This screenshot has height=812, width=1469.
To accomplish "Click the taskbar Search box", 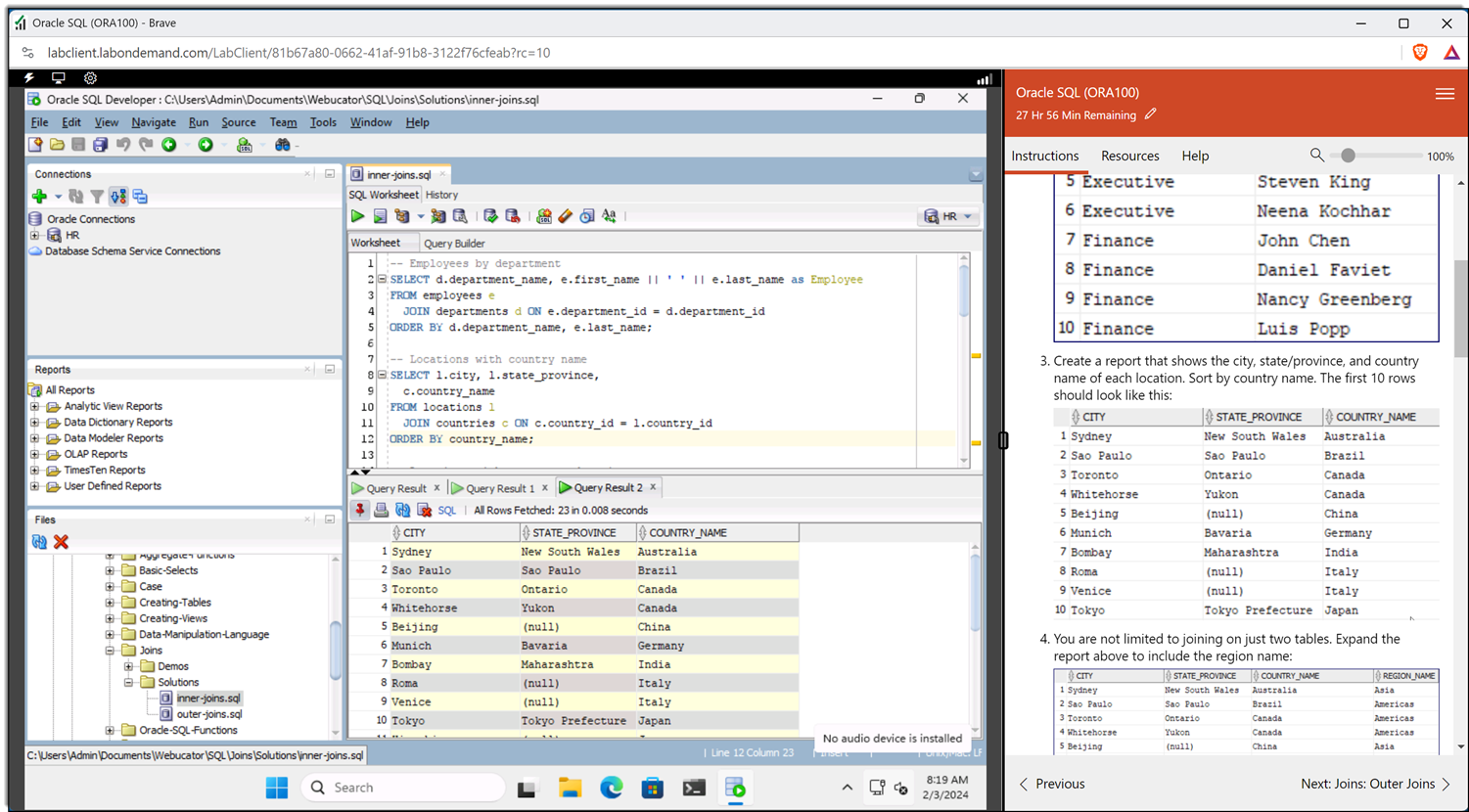I will click(x=403, y=788).
